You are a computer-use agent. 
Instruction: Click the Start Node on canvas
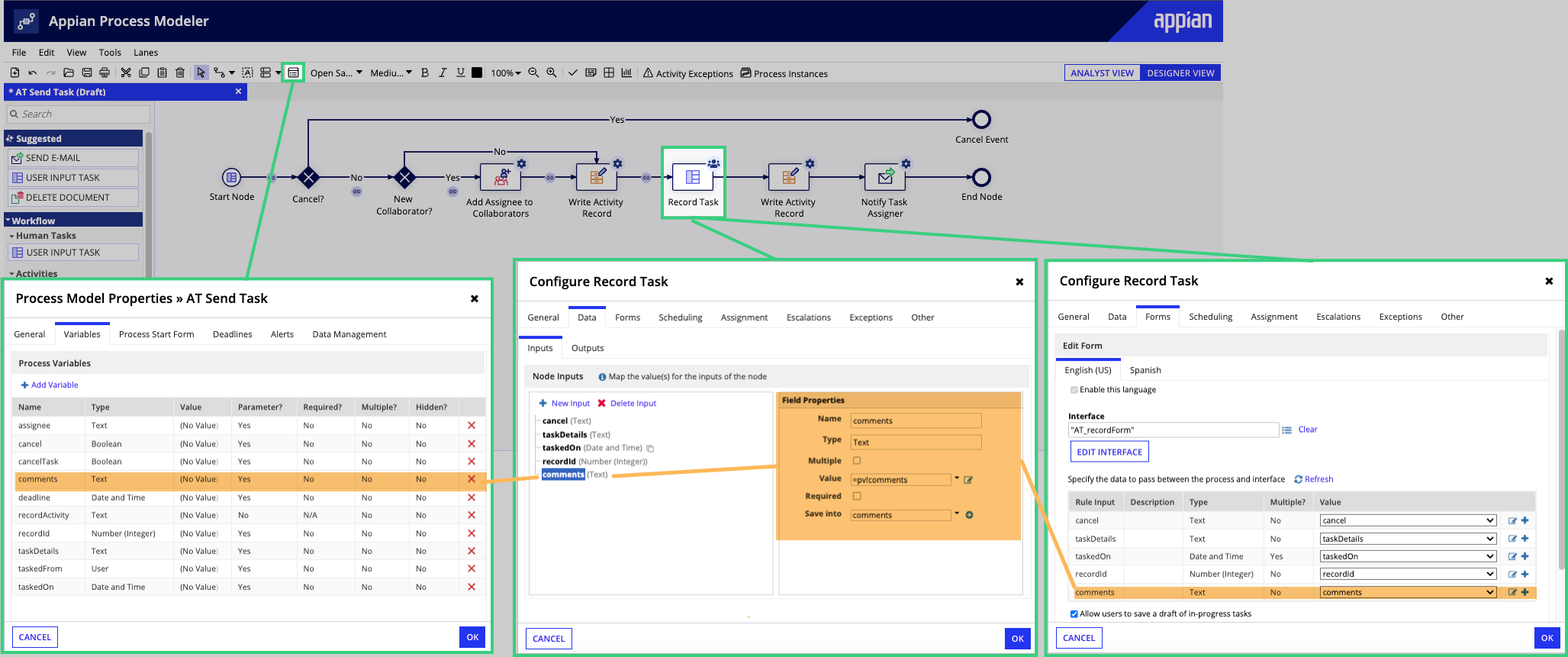[231, 177]
